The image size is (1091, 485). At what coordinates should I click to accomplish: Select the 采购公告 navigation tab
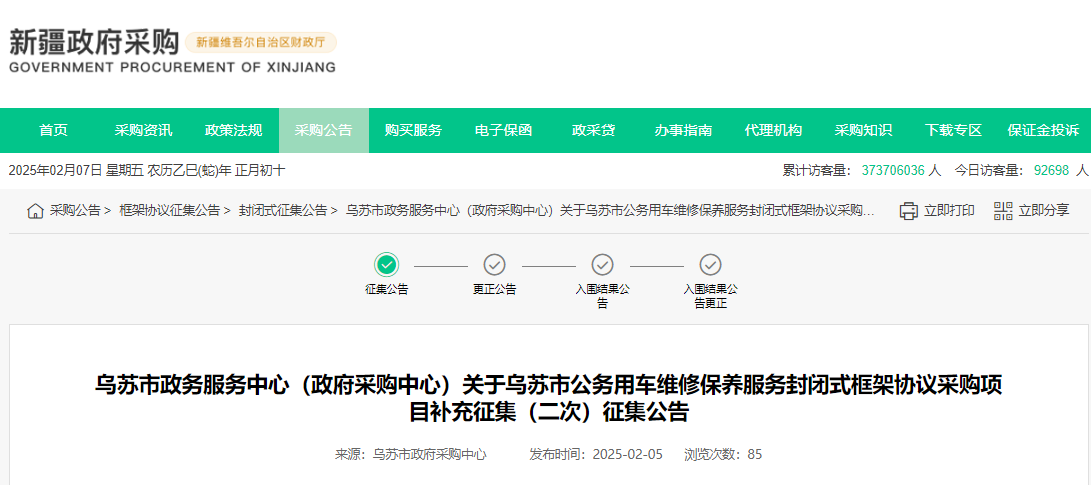click(323, 131)
